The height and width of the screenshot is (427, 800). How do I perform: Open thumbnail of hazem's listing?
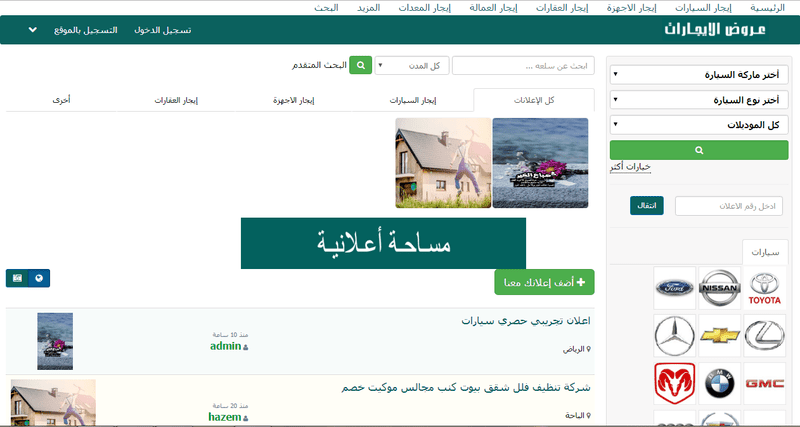pyautogui.click(x=53, y=403)
